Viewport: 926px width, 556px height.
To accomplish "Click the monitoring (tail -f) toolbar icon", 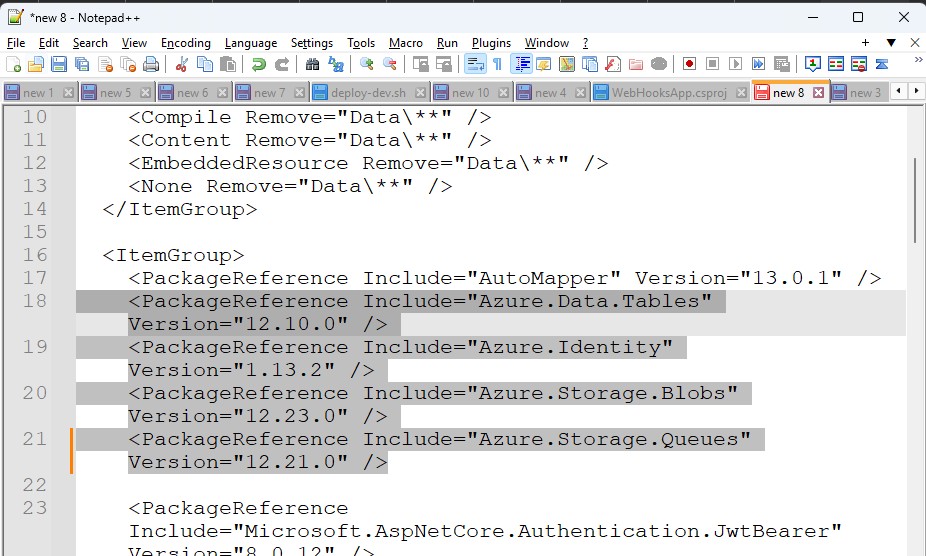I will pyautogui.click(x=659, y=64).
